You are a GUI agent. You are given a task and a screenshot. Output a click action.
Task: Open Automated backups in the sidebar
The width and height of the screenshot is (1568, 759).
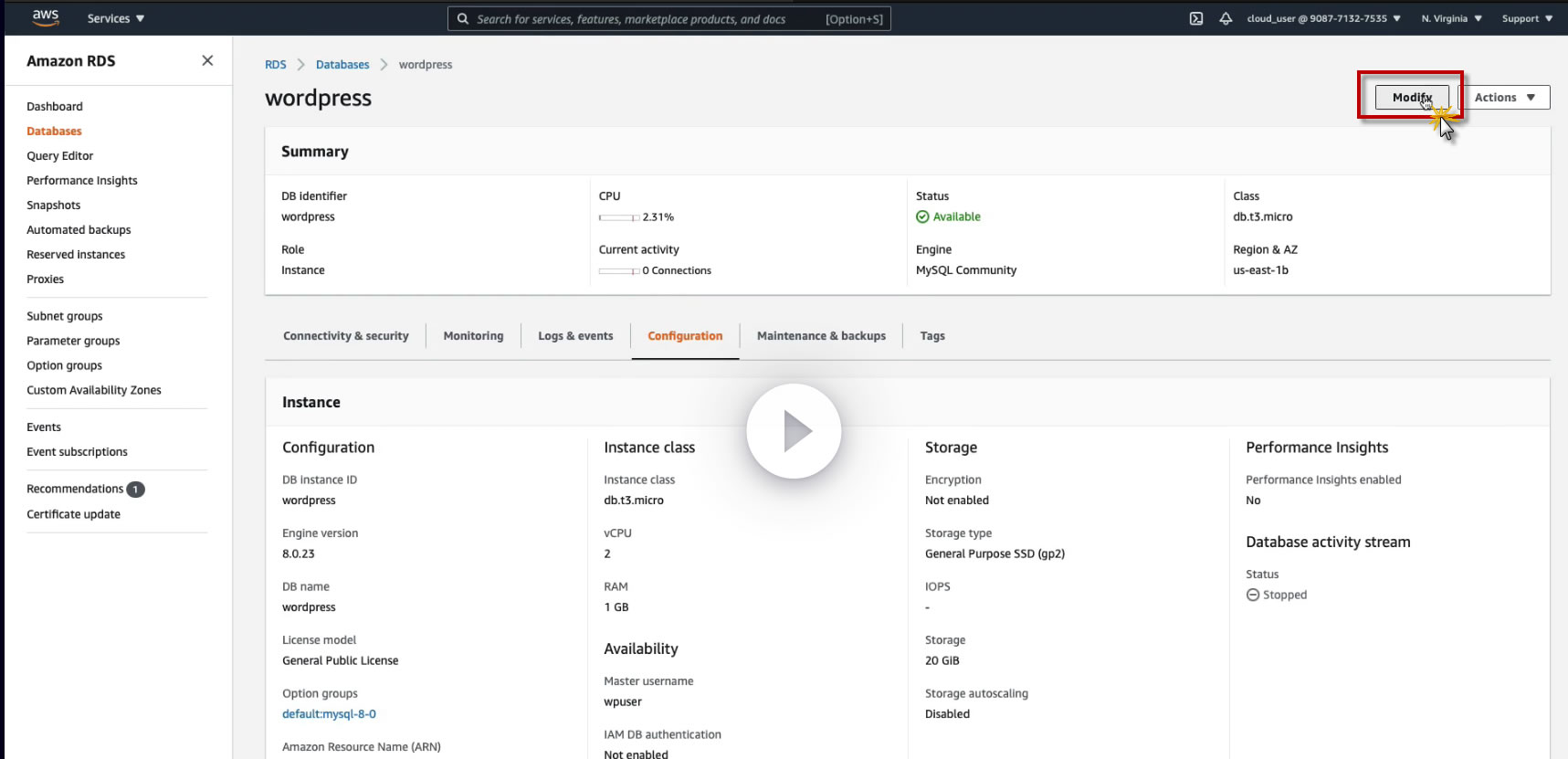pos(79,230)
